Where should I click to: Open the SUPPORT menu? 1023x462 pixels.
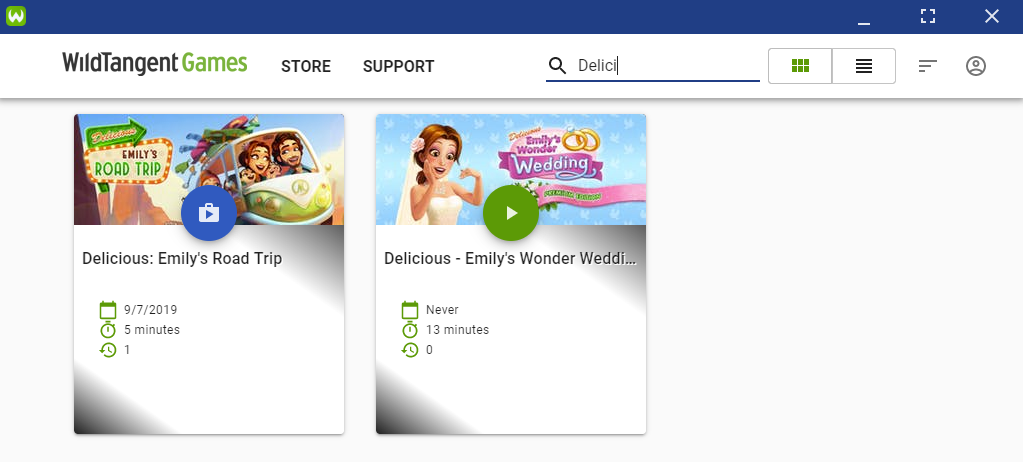pos(399,67)
